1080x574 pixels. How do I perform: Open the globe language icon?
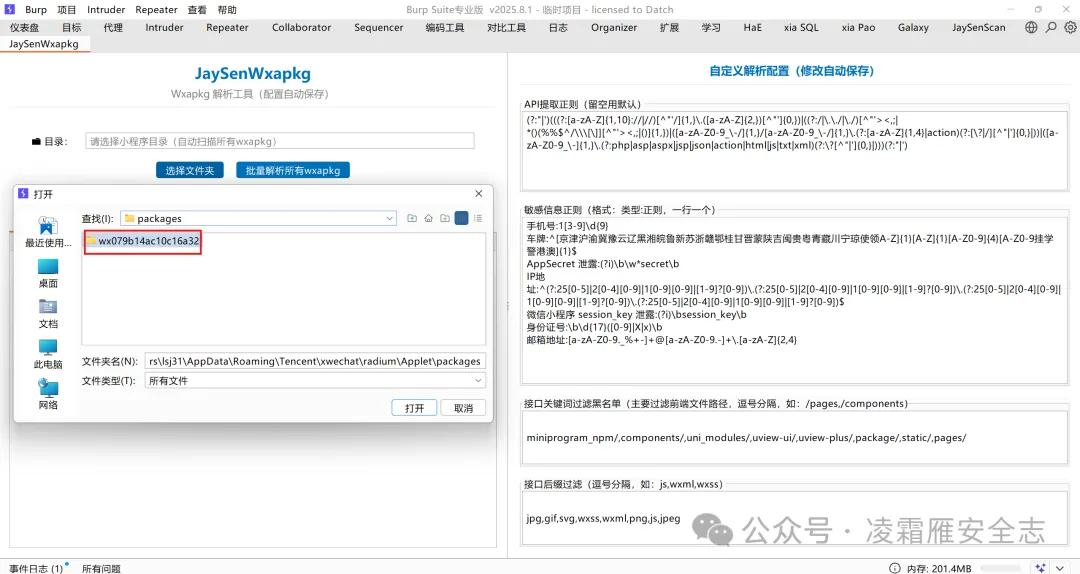pyautogui.click(x=1031, y=28)
